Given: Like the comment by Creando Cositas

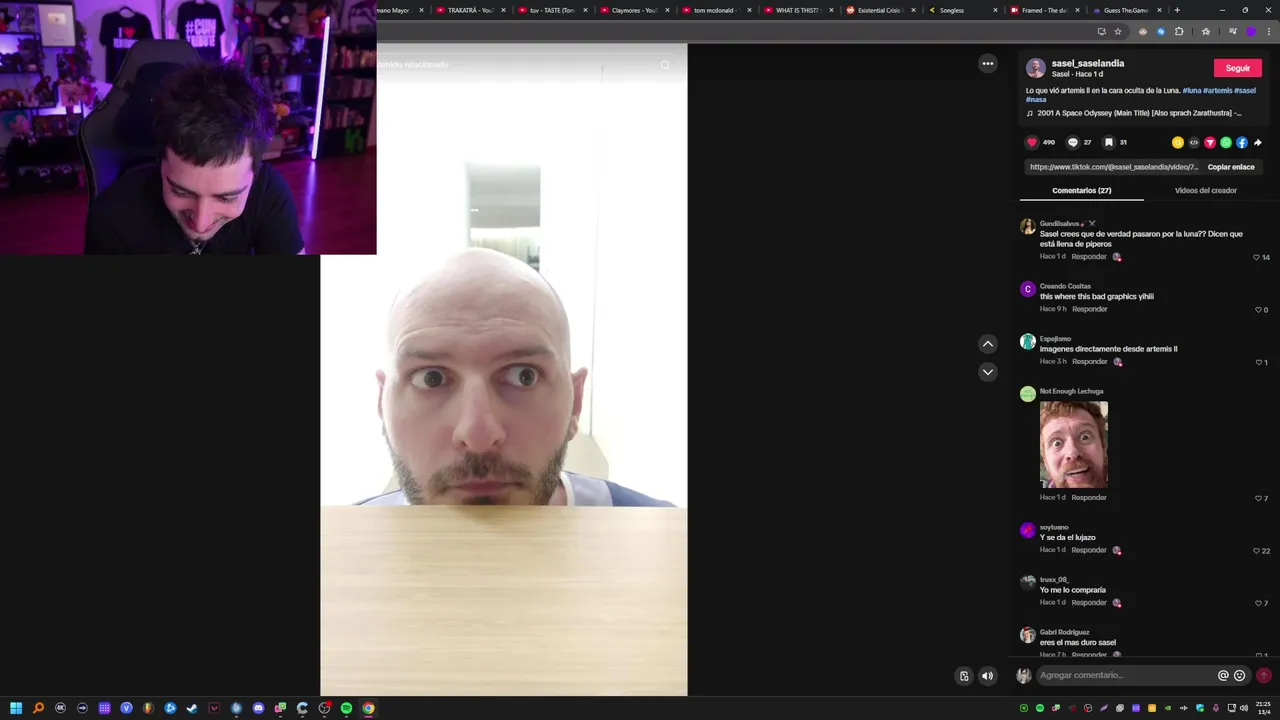Looking at the screenshot, I should (x=1258, y=310).
